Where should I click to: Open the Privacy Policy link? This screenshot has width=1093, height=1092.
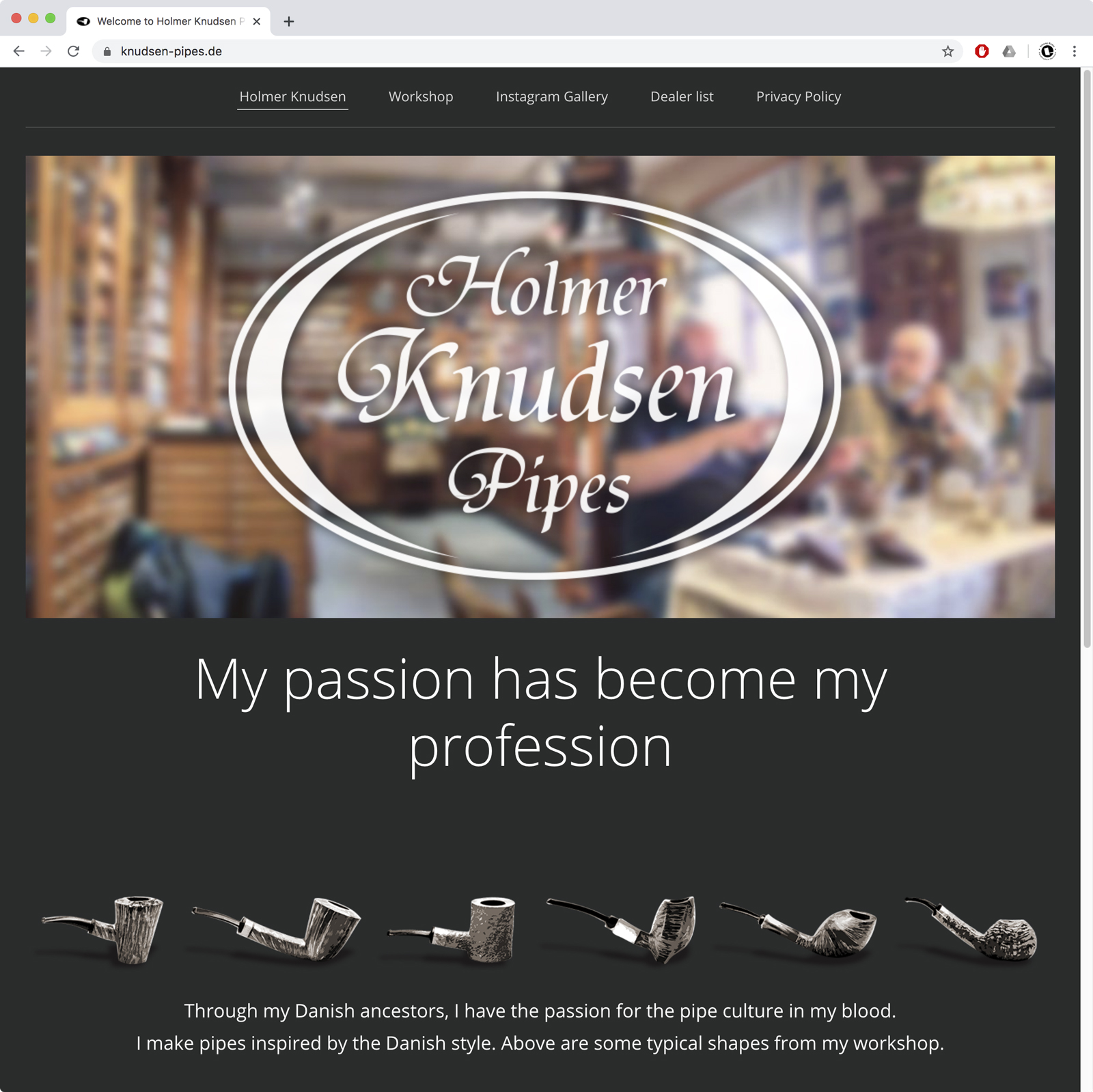(x=799, y=96)
